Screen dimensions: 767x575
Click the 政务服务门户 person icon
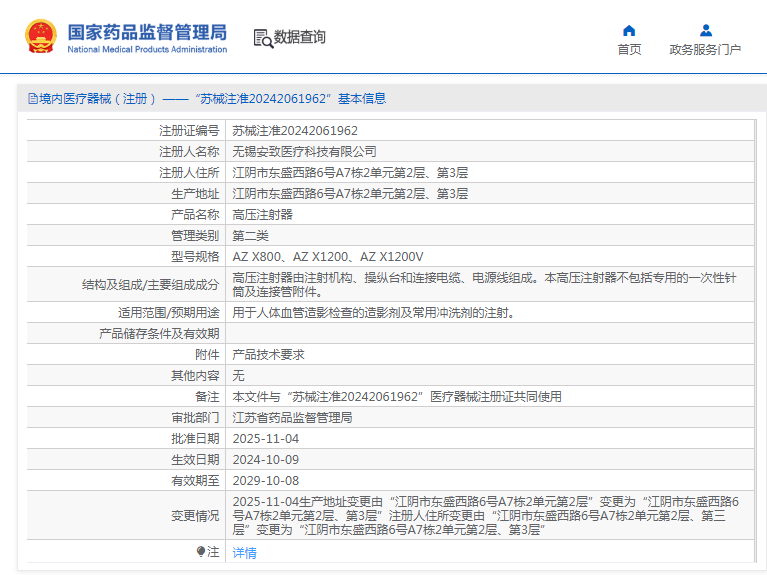point(705,30)
